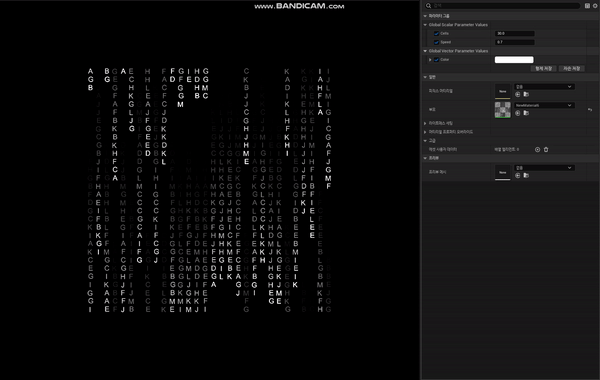Click the Save Child button at right of Color row
This screenshot has height=380, width=600.
[x=571, y=68]
